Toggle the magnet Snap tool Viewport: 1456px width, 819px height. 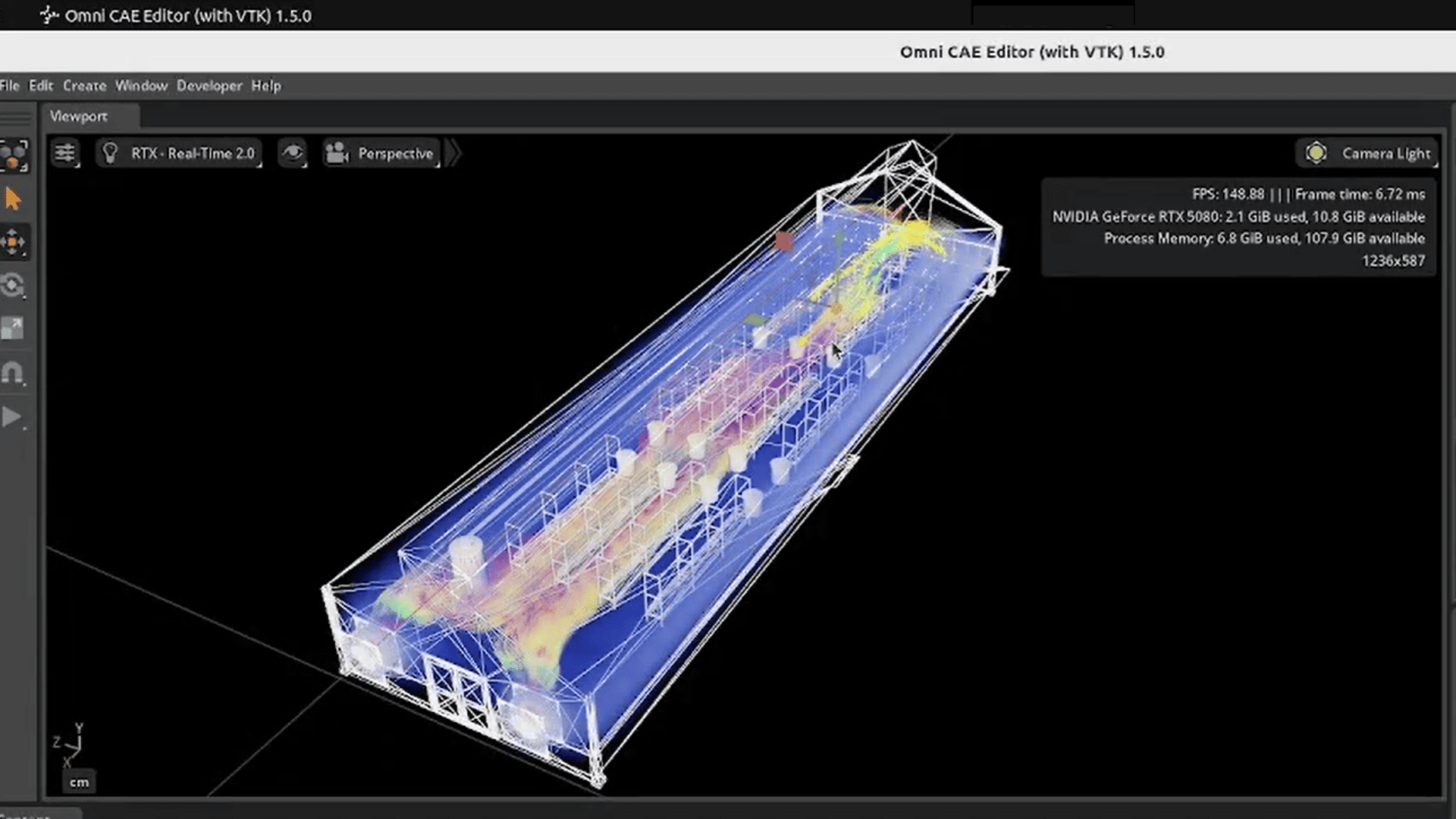coord(13,373)
